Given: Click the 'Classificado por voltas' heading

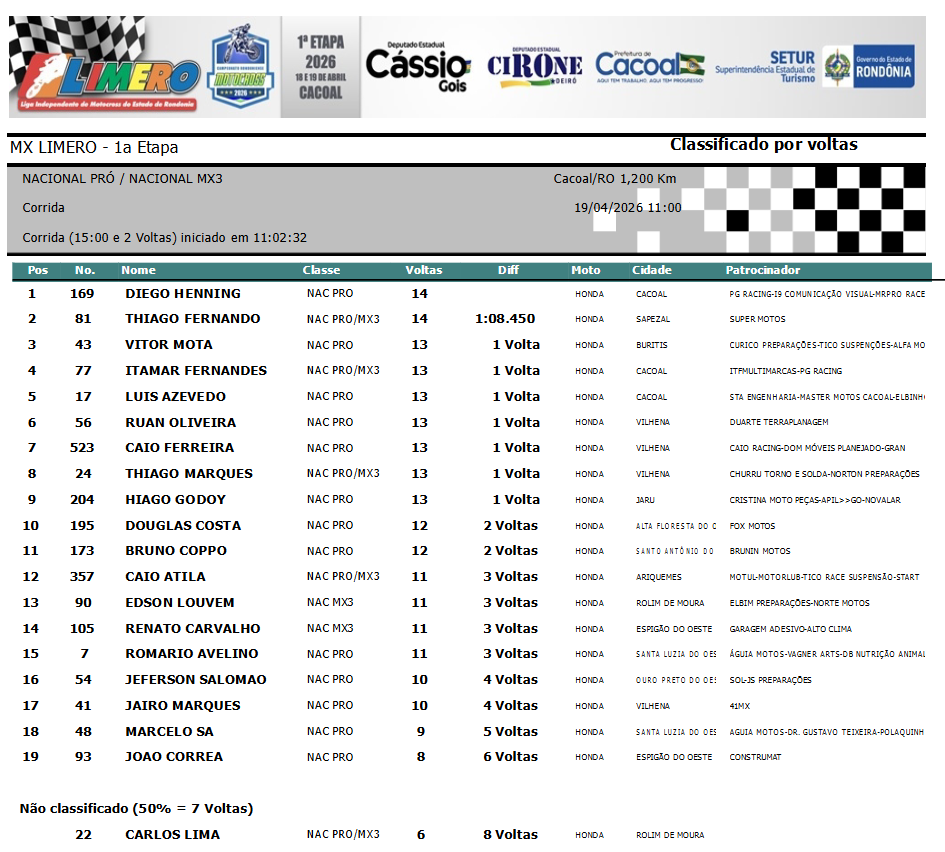Looking at the screenshot, I should tap(763, 145).
